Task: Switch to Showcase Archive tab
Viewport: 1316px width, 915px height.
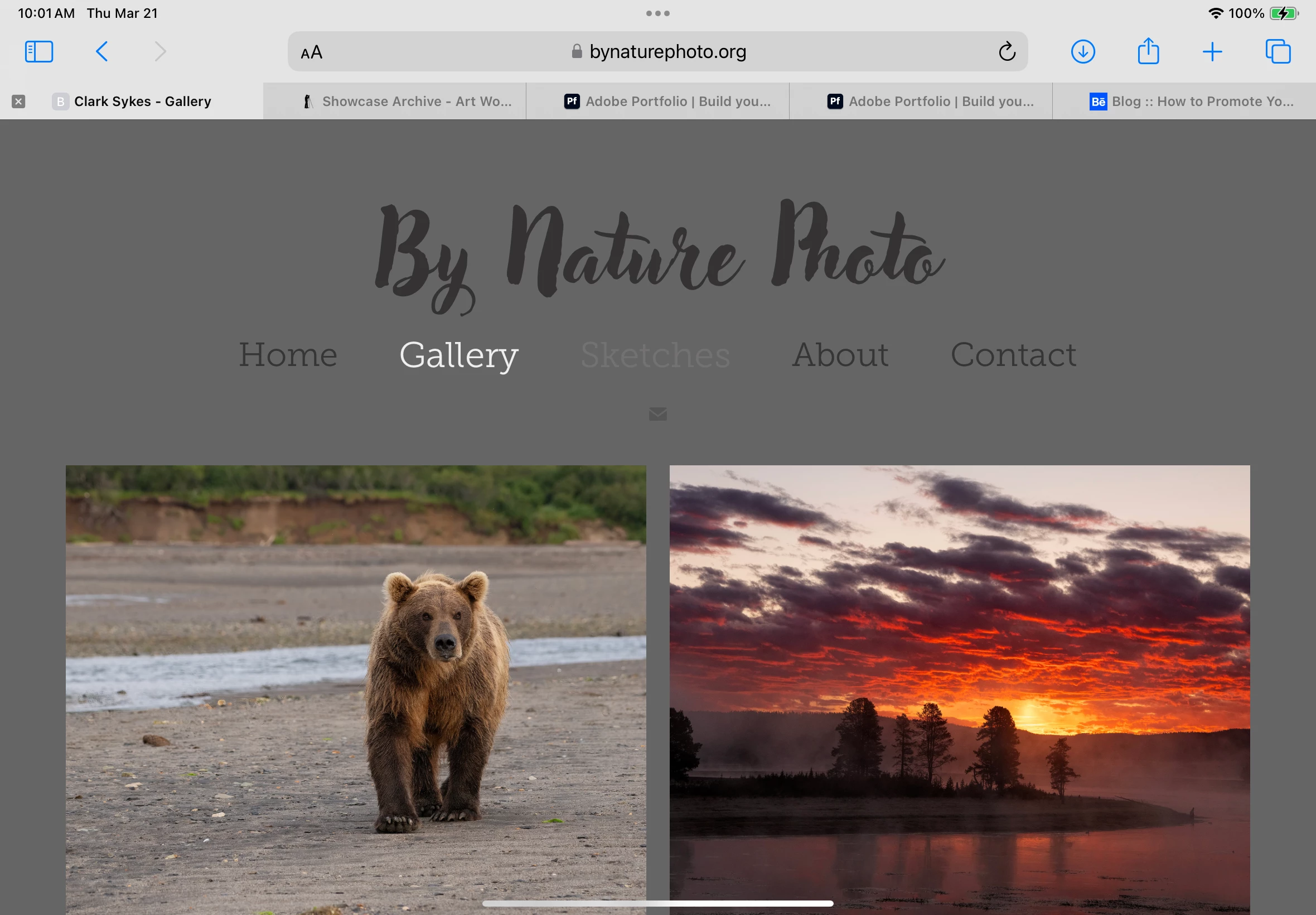Action: click(x=407, y=102)
